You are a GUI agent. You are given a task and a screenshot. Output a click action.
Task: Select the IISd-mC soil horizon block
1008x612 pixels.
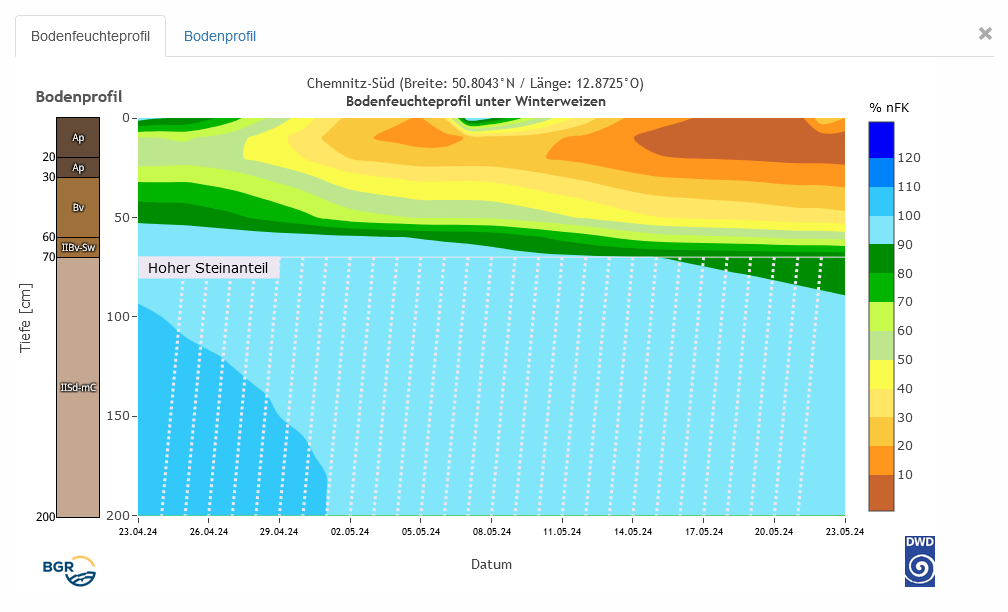click(x=78, y=387)
